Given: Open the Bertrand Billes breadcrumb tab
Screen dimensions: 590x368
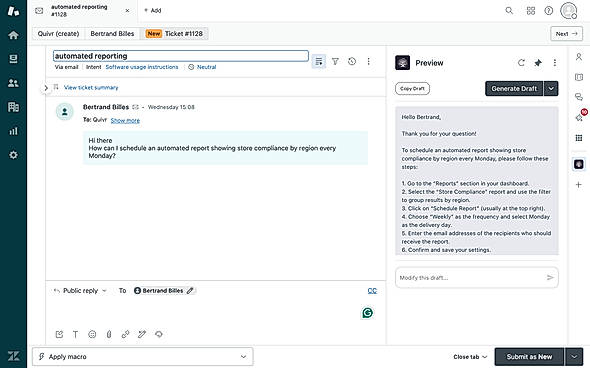Looking at the screenshot, I should 112,33.
